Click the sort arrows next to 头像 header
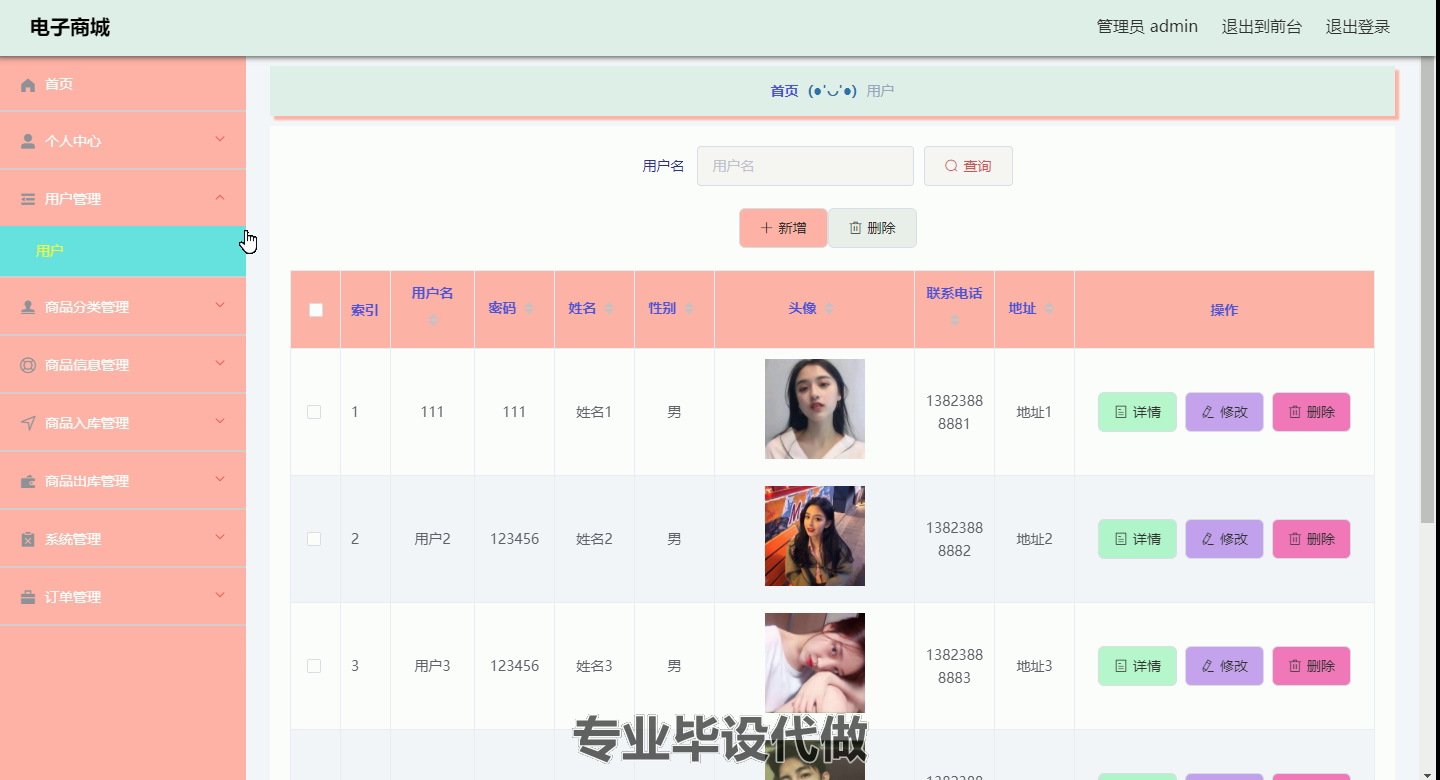This screenshot has height=780, width=1440. click(x=829, y=309)
